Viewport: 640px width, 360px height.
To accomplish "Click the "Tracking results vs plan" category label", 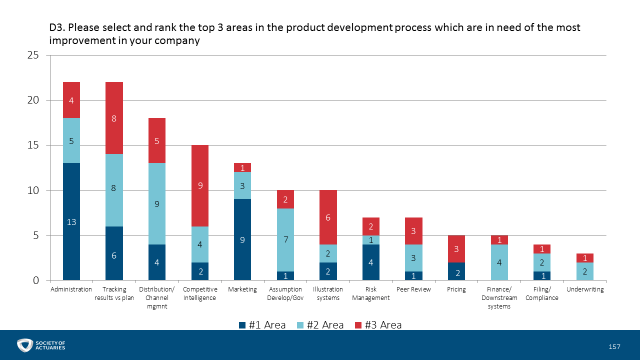I will (114, 293).
